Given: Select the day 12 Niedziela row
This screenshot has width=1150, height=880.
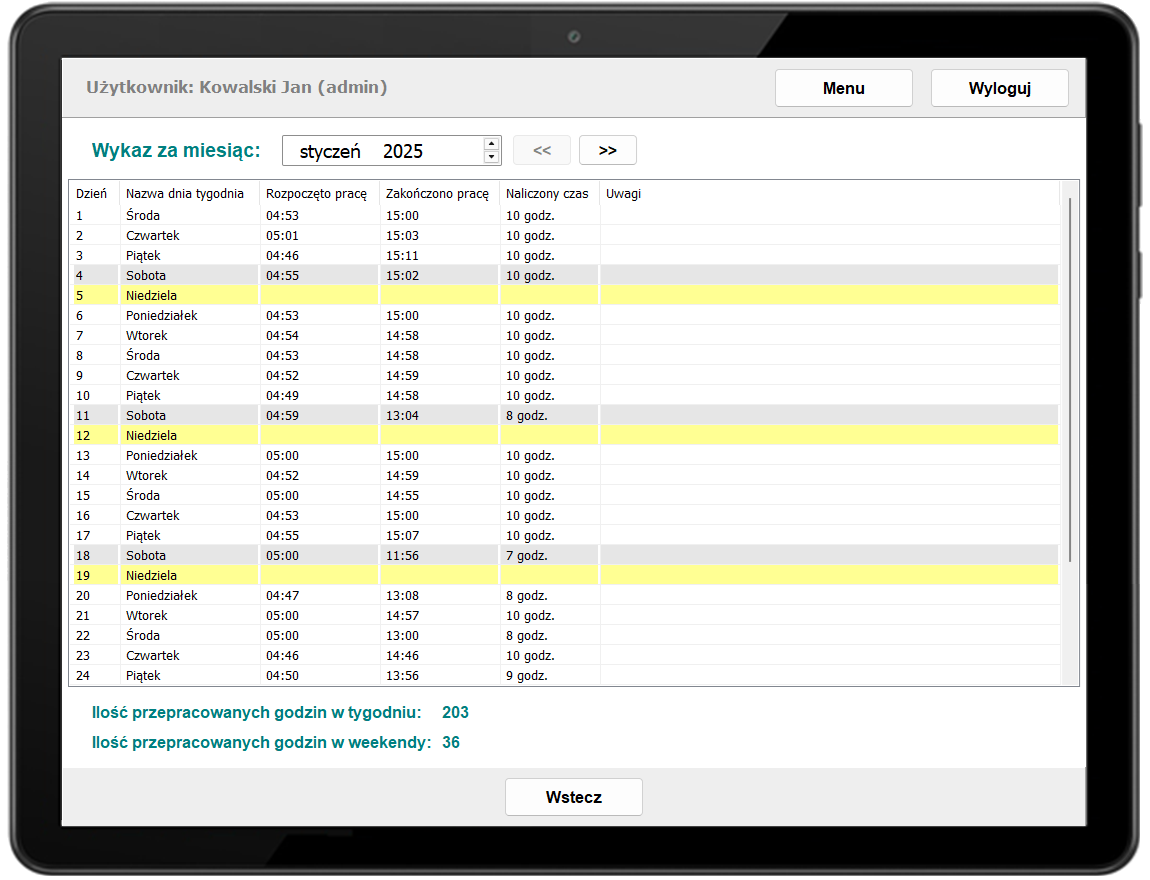Looking at the screenshot, I should click(x=565, y=436).
